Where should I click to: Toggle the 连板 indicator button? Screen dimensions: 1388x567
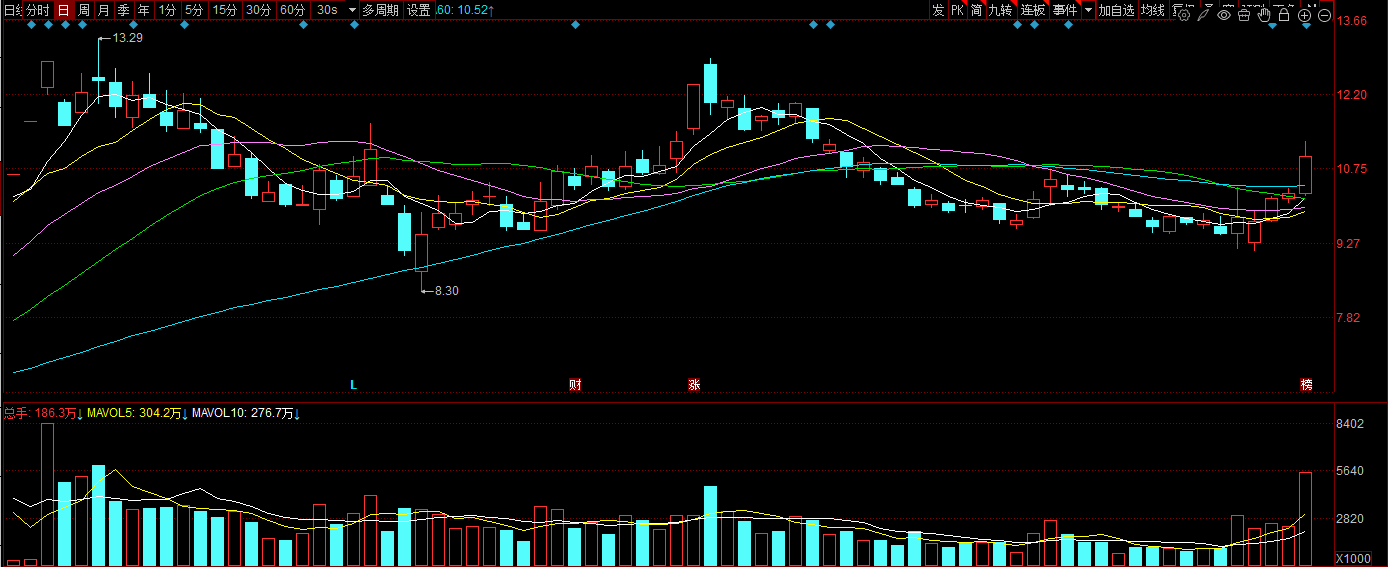tap(1033, 10)
